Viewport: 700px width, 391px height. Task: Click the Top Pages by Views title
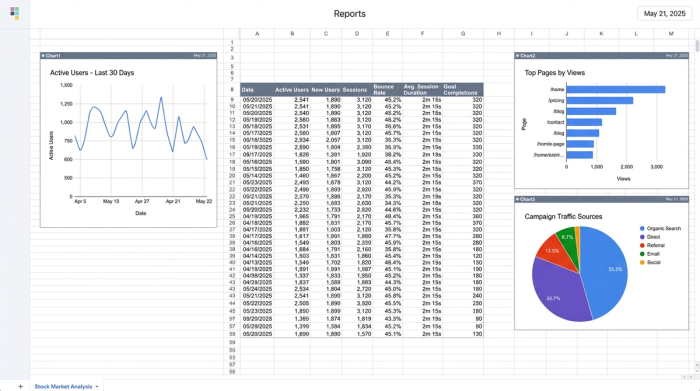click(554, 73)
